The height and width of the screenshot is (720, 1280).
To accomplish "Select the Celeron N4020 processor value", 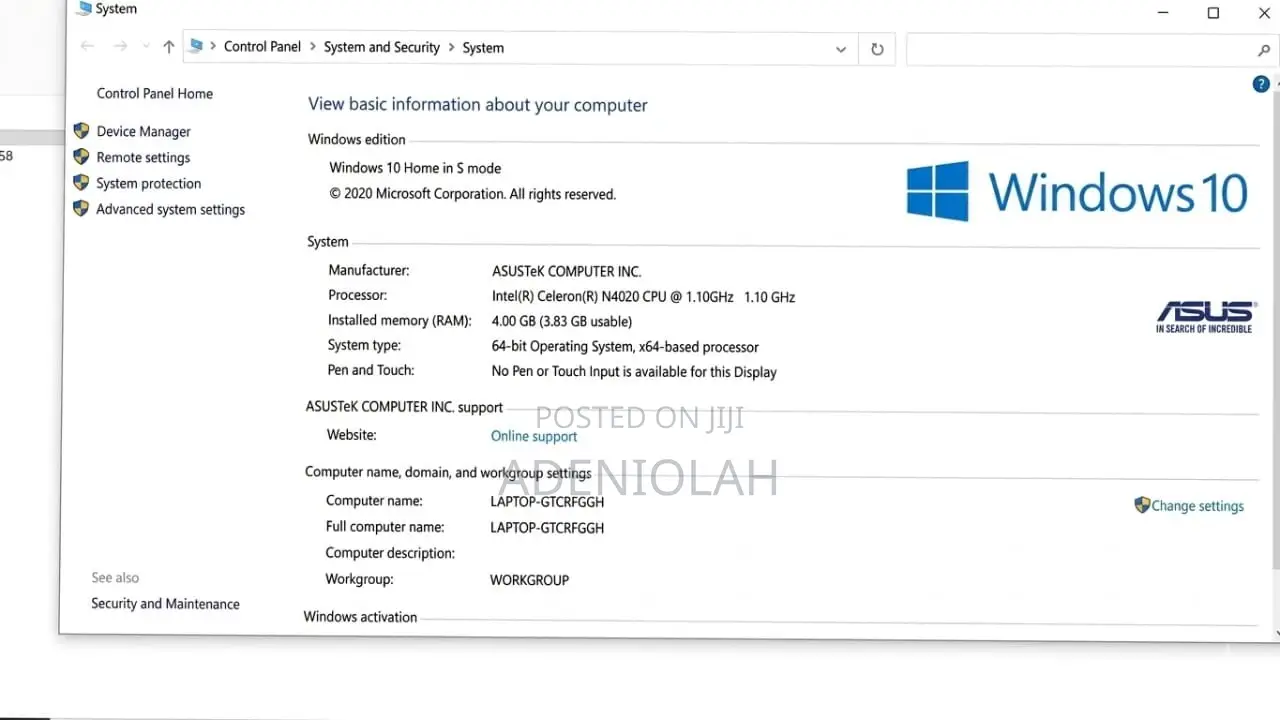I will [643, 297].
